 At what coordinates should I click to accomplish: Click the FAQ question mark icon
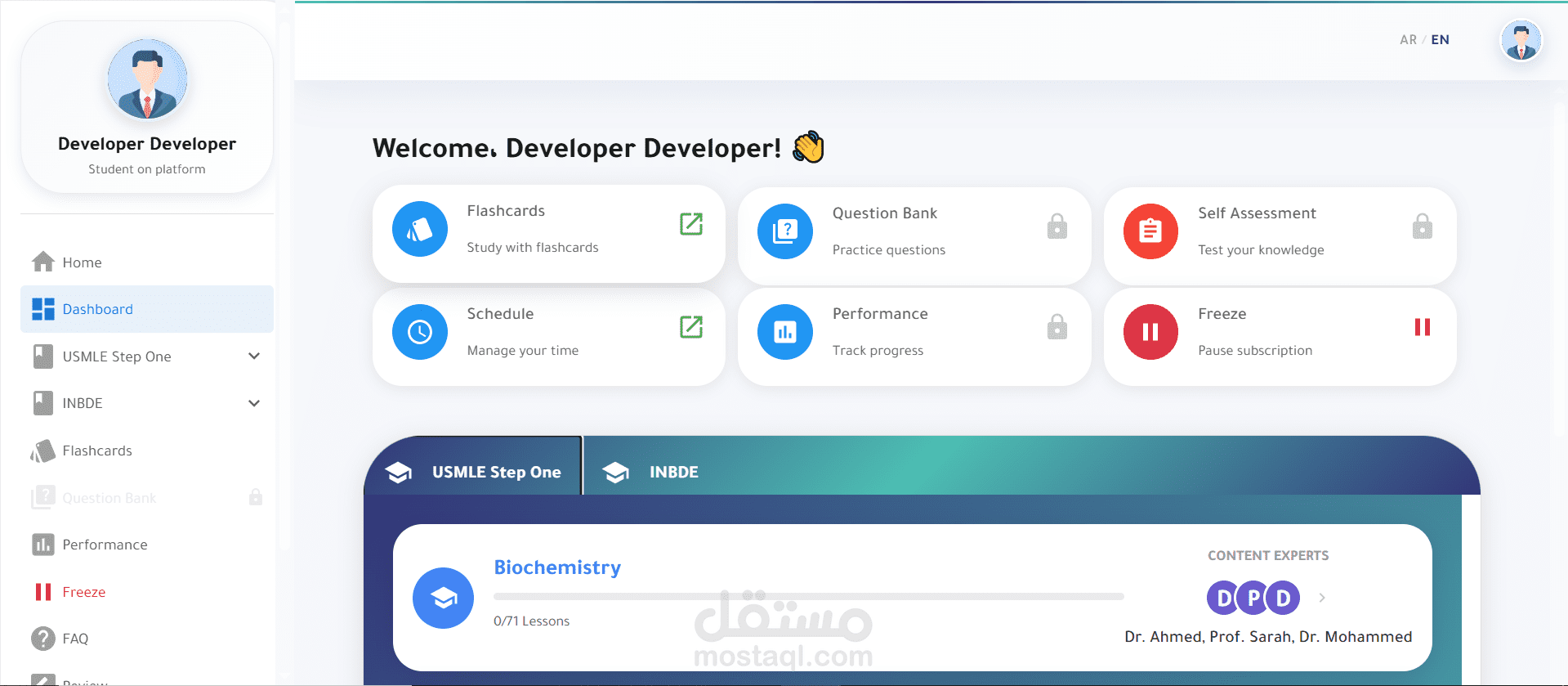click(x=43, y=639)
